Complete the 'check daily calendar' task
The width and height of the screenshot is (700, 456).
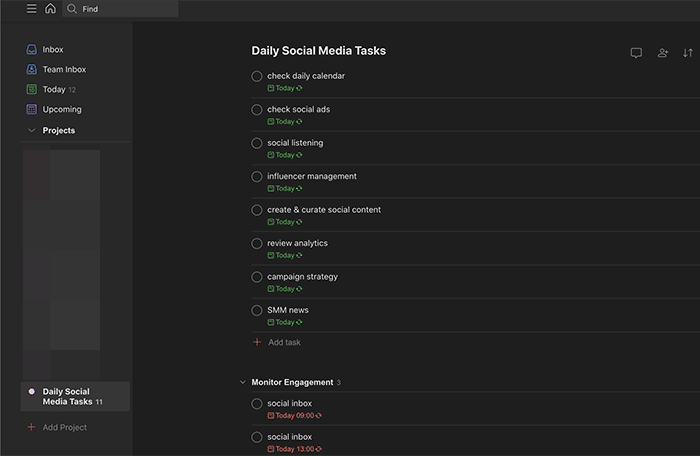click(257, 76)
